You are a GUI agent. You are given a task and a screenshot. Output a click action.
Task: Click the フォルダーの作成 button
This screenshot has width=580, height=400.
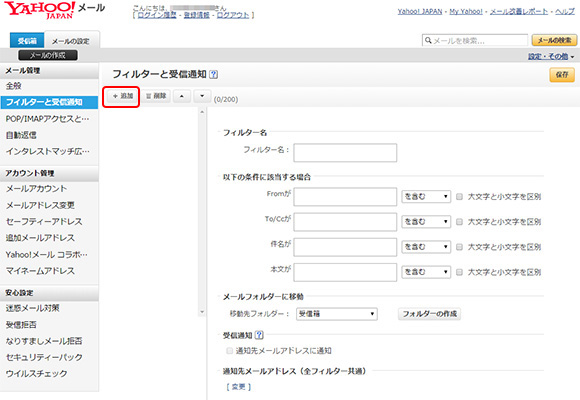[x=429, y=314]
